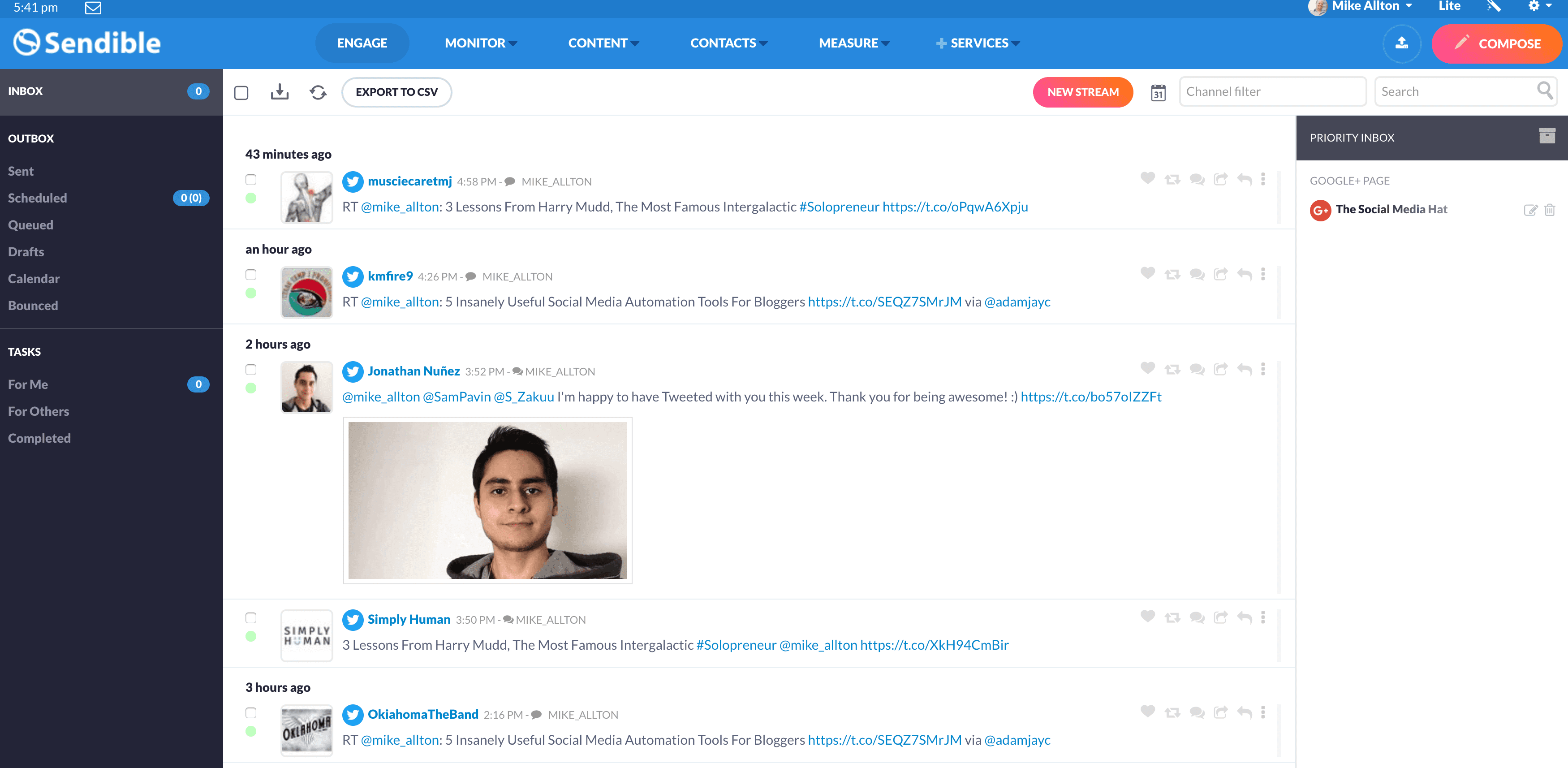The image size is (1568, 768).
Task: Expand the Monitor dropdown menu
Action: tap(480, 43)
